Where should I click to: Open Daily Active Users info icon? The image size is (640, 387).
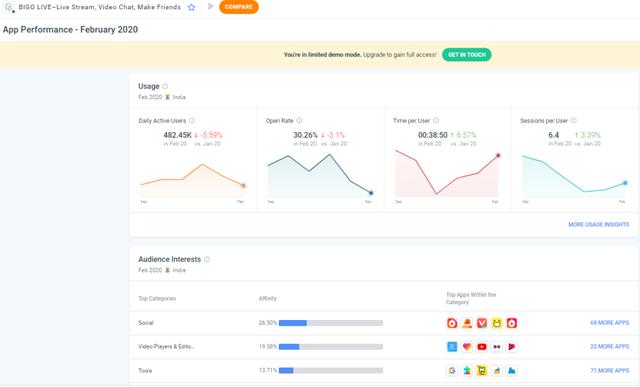(x=192, y=121)
